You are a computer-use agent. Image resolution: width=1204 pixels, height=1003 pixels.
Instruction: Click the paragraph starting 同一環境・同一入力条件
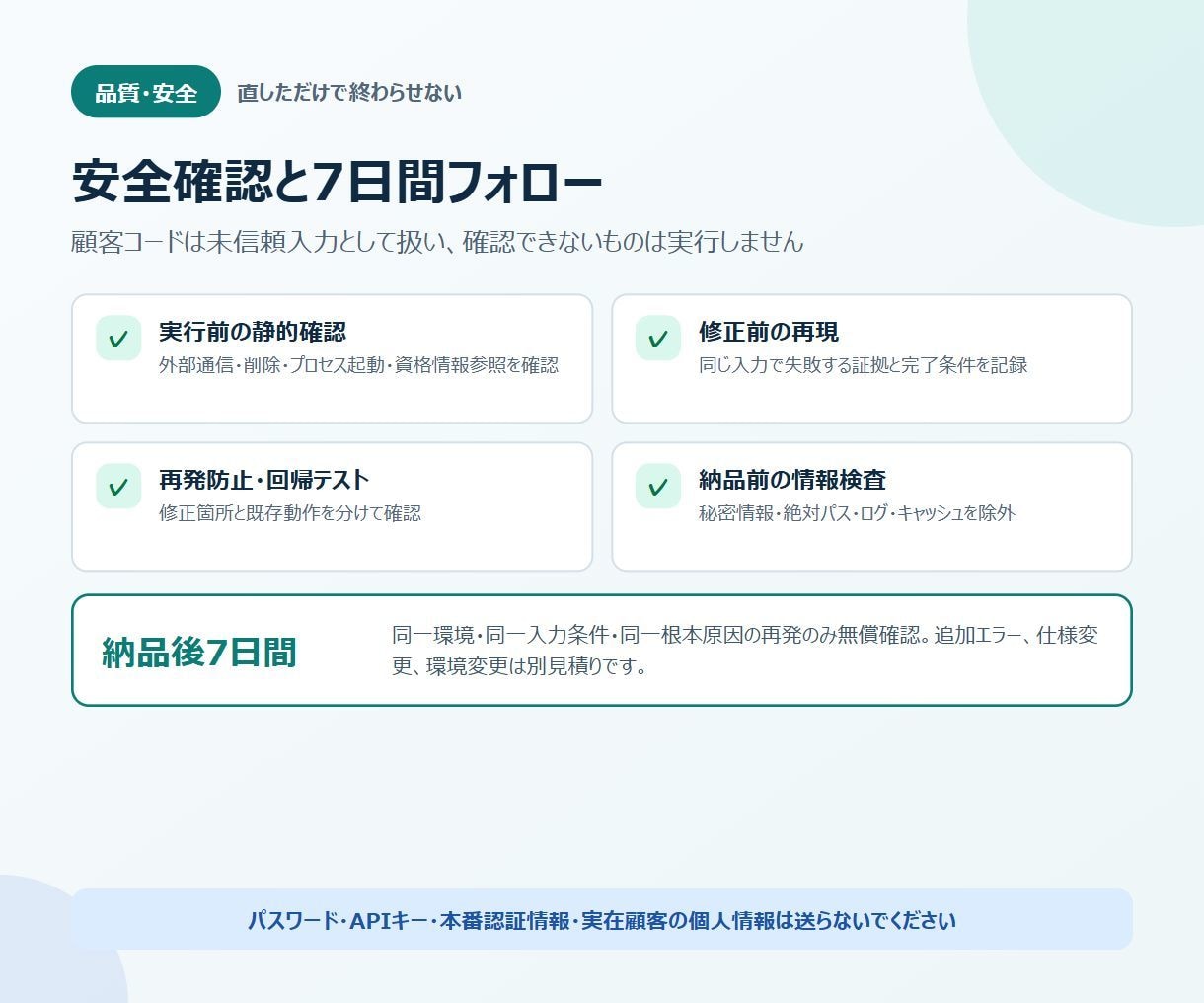745,651
